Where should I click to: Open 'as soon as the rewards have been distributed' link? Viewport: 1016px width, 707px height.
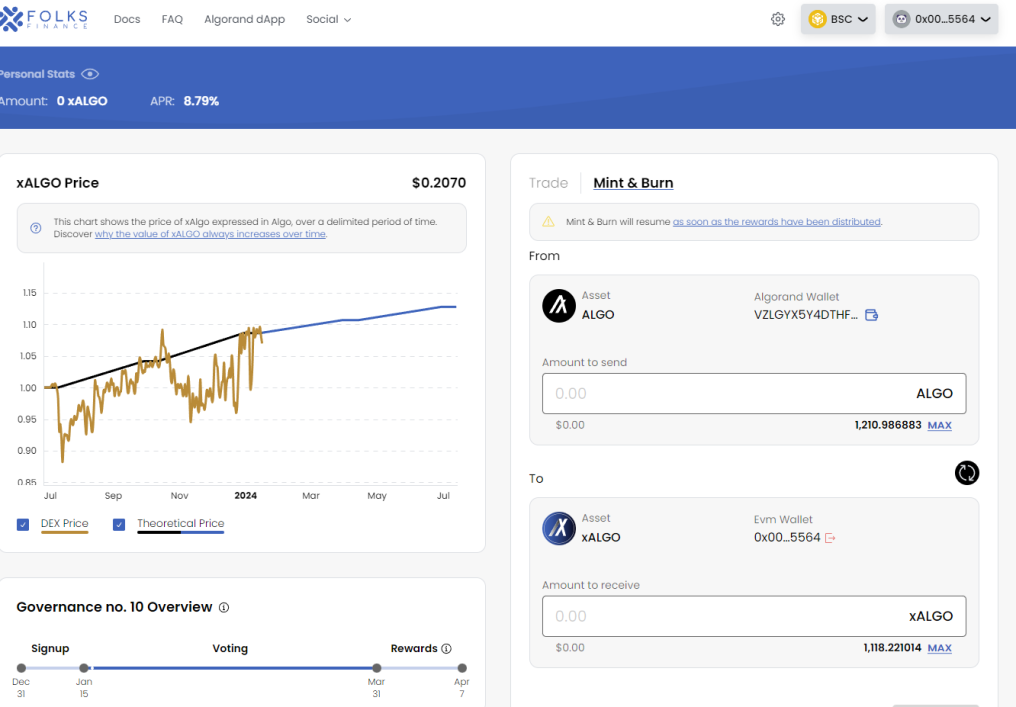click(776, 222)
